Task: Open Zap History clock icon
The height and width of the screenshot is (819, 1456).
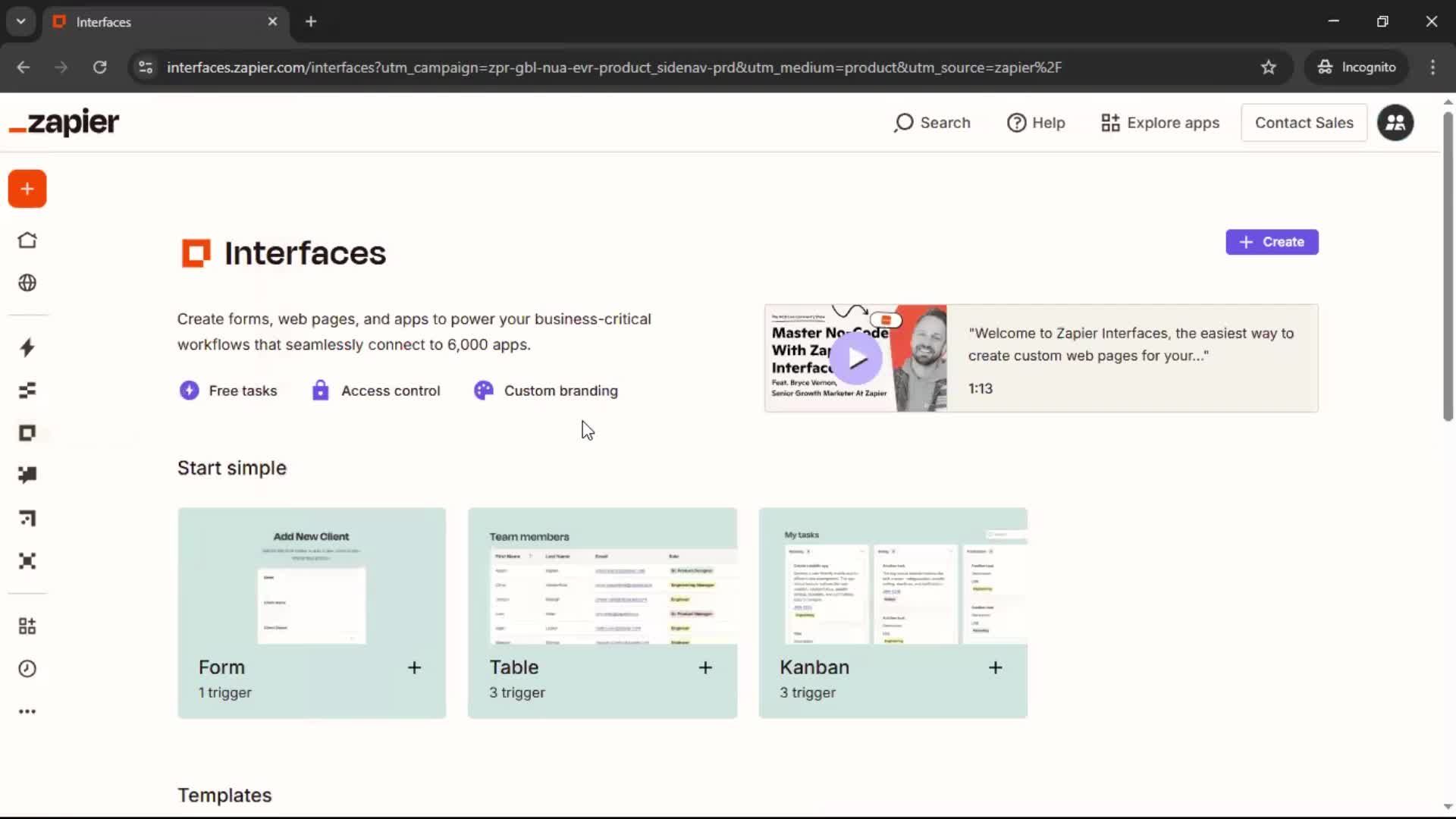Action: (x=27, y=669)
